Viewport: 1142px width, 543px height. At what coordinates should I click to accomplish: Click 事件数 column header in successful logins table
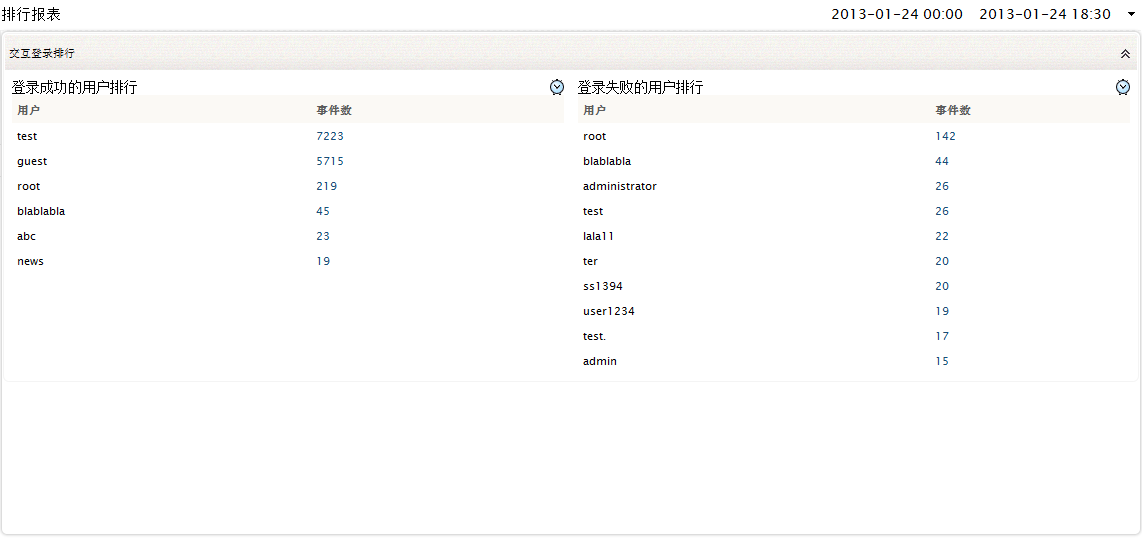[334, 111]
